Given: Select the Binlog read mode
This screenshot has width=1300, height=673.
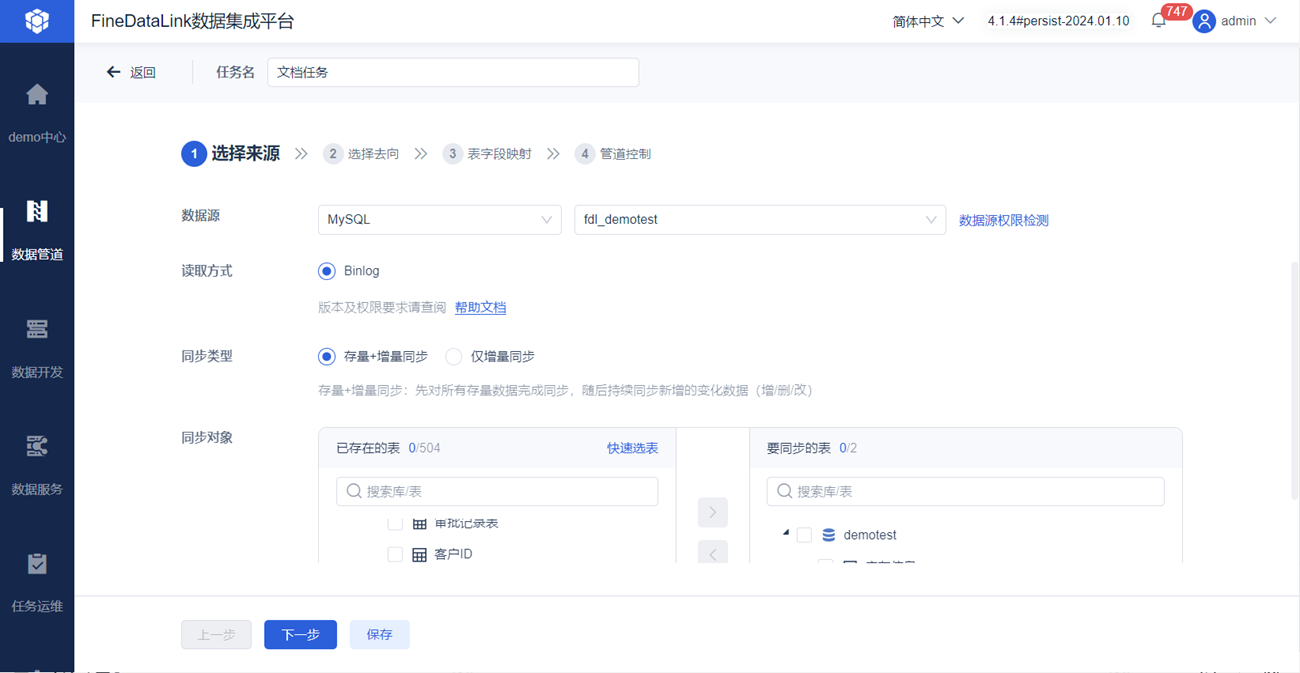Looking at the screenshot, I should (327, 271).
